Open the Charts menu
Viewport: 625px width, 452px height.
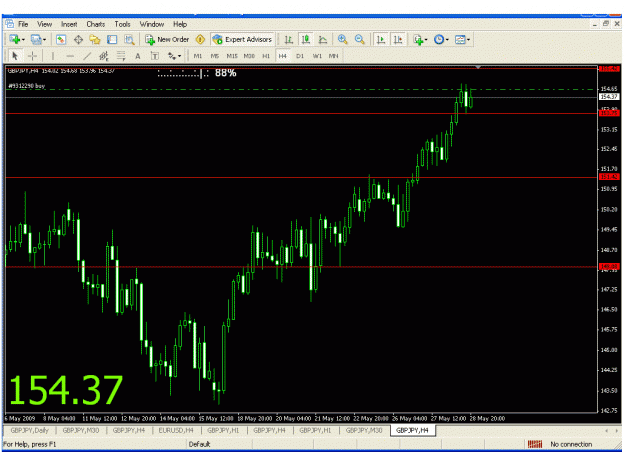point(96,24)
